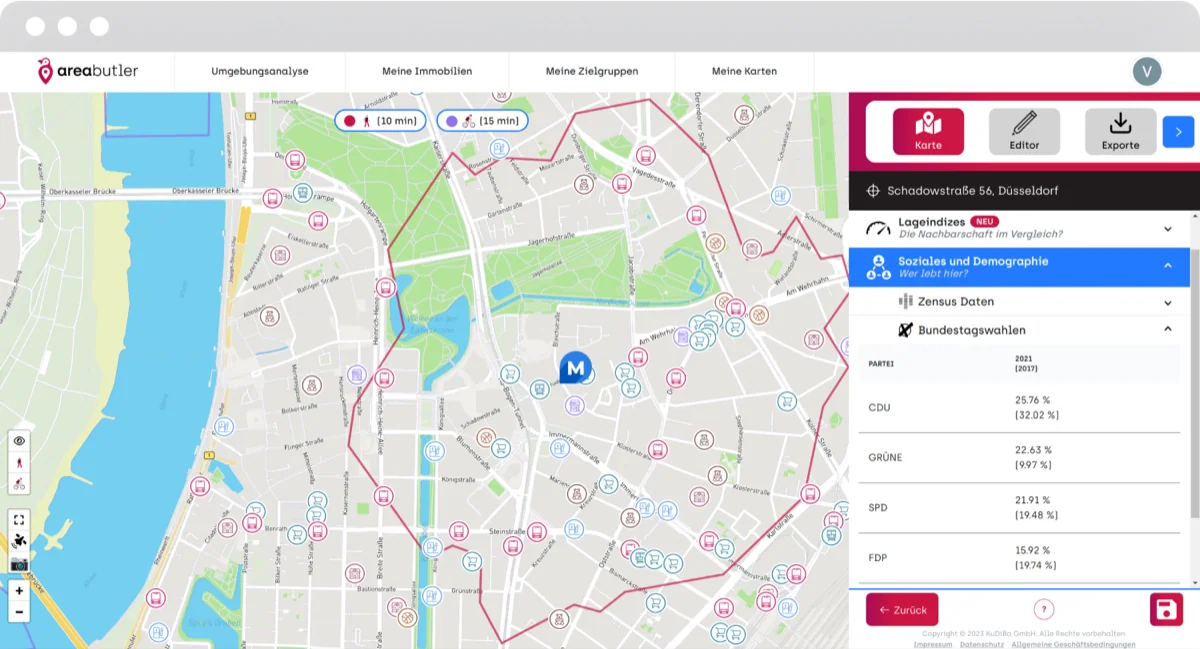Click the CDU row value 25.76 %

tap(1033, 400)
